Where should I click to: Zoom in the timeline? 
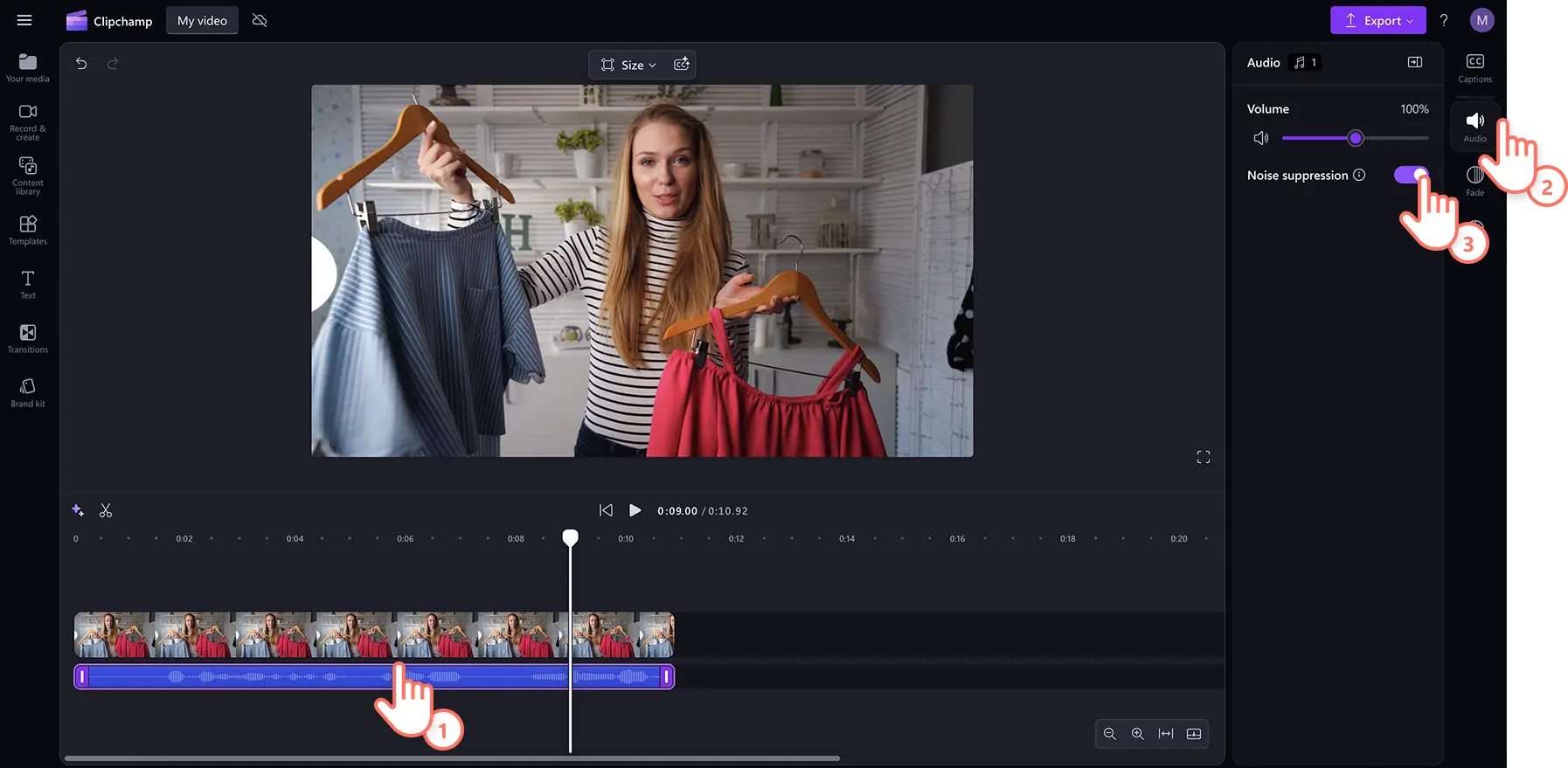click(x=1138, y=734)
